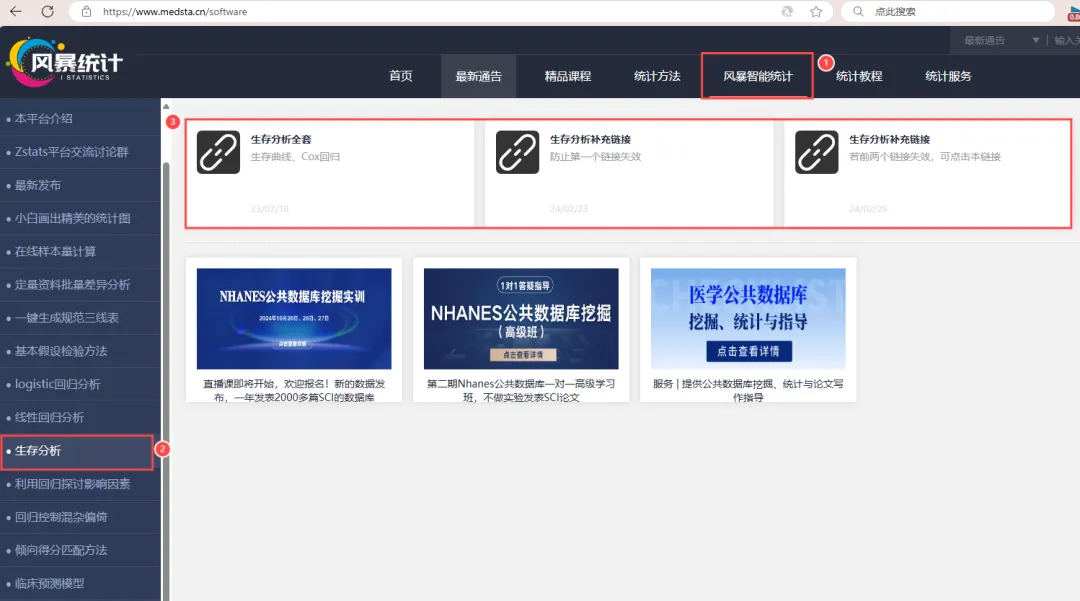Select 本平台介绍 in sidebar
The height and width of the screenshot is (601, 1080).
point(80,118)
